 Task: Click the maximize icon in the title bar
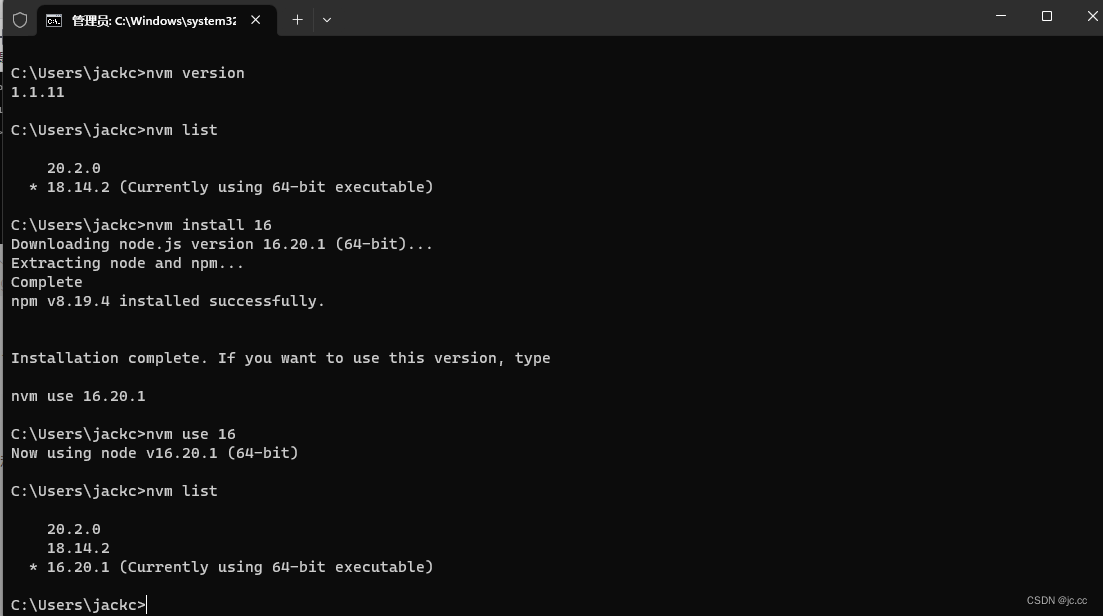point(1046,16)
